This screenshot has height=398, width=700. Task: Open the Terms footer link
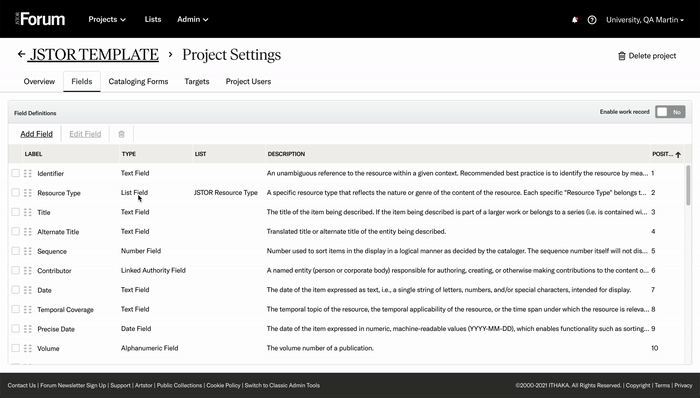click(662, 386)
